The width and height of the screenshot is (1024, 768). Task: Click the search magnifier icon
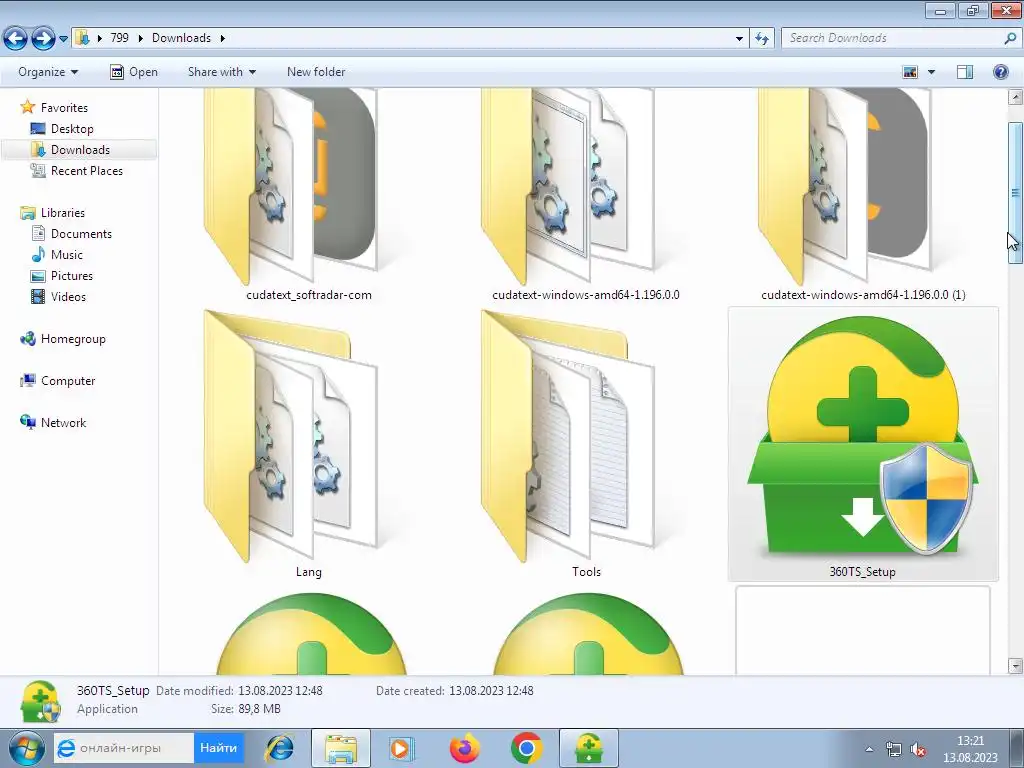coord(1010,38)
